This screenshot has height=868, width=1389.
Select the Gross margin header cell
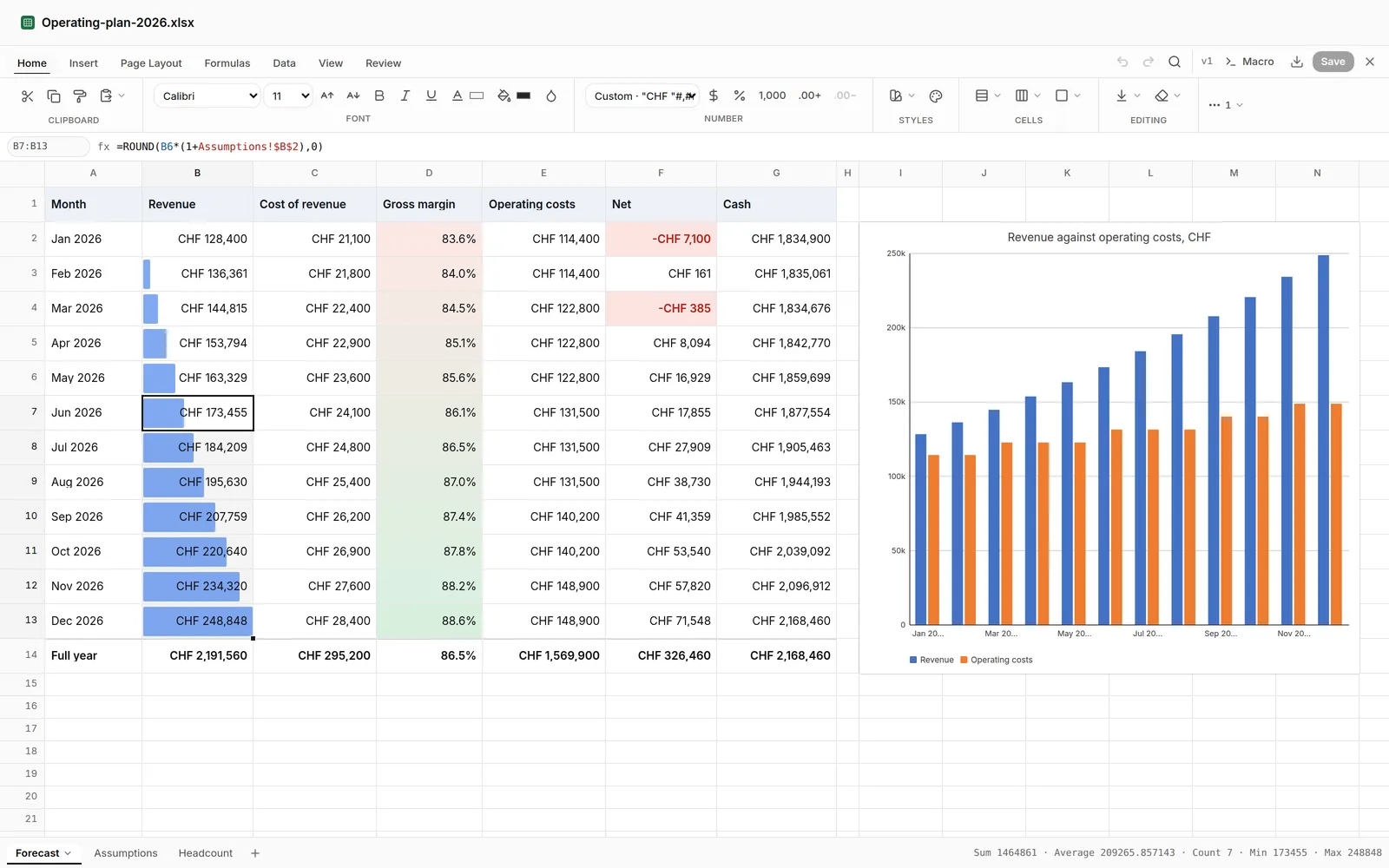click(429, 204)
